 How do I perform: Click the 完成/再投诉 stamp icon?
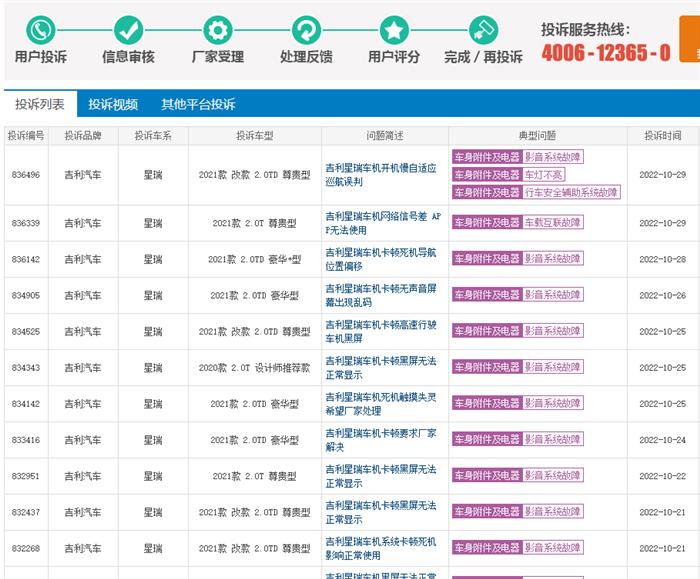coord(483,30)
